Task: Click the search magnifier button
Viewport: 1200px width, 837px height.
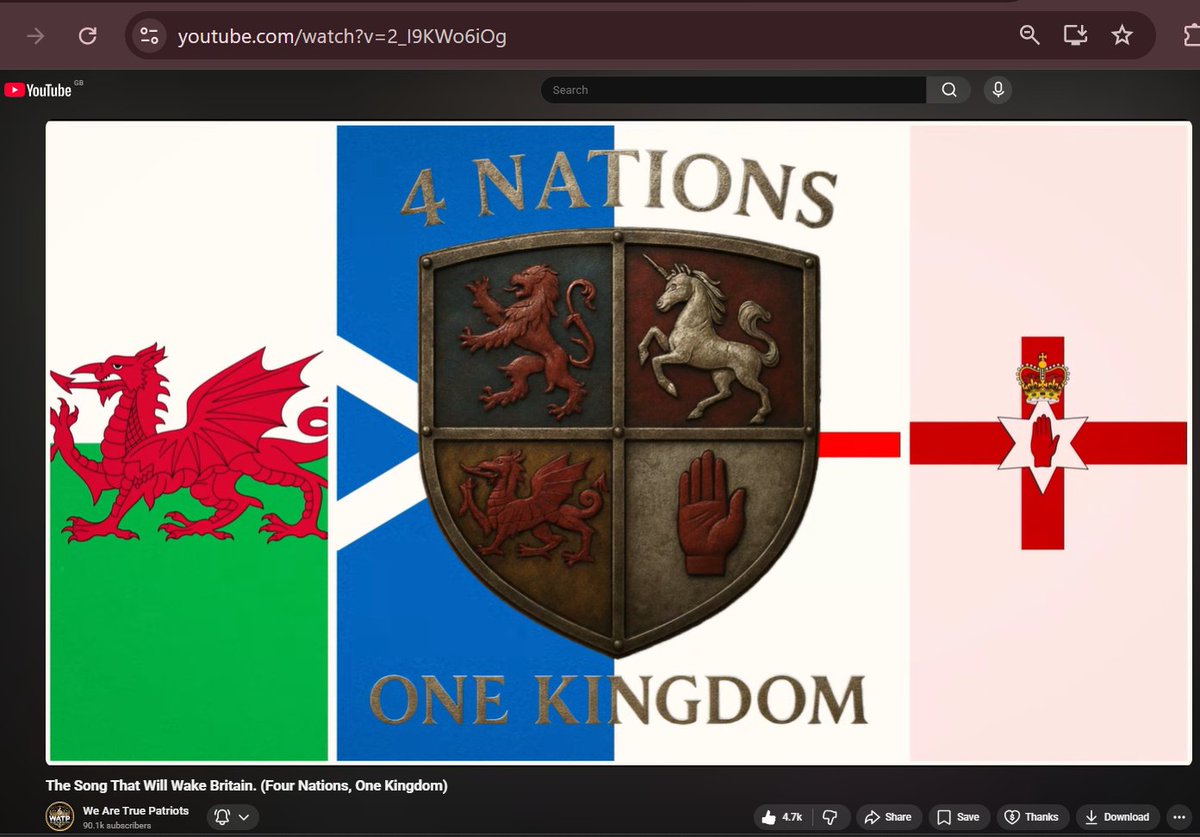Action: tap(948, 90)
